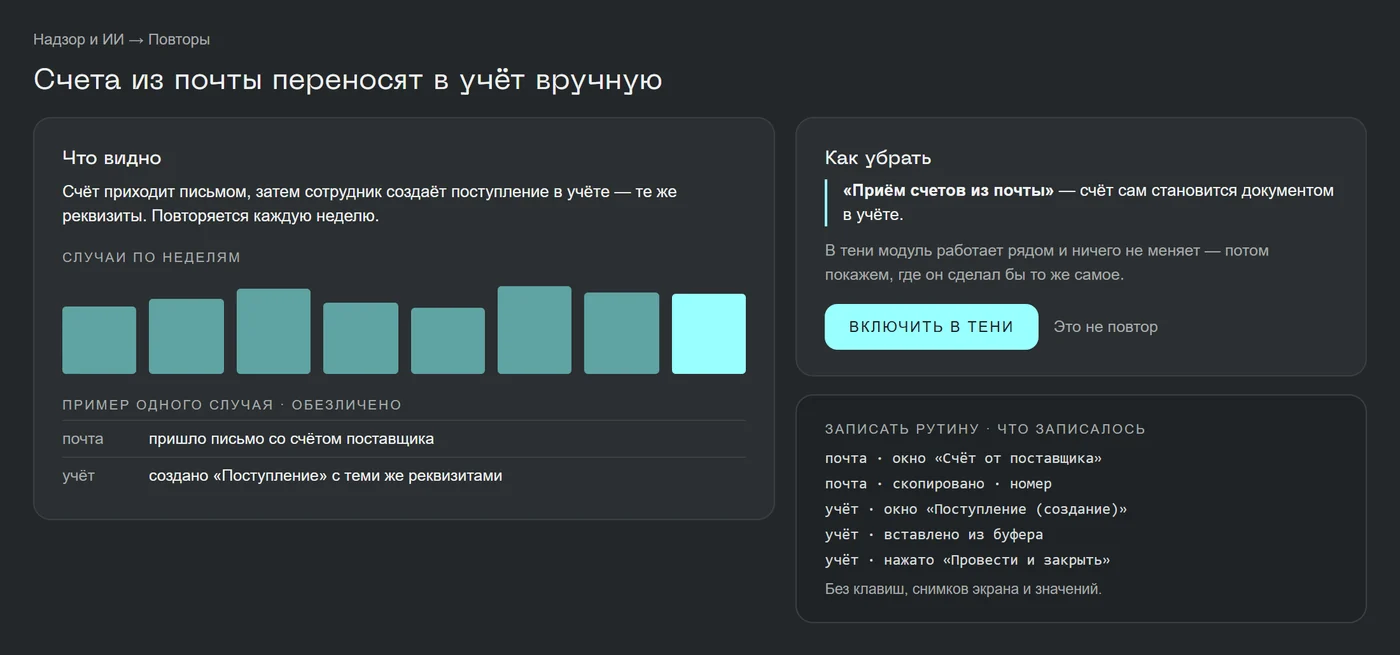
Task: Click the «Случаи по неделям» label
Action: point(152,257)
